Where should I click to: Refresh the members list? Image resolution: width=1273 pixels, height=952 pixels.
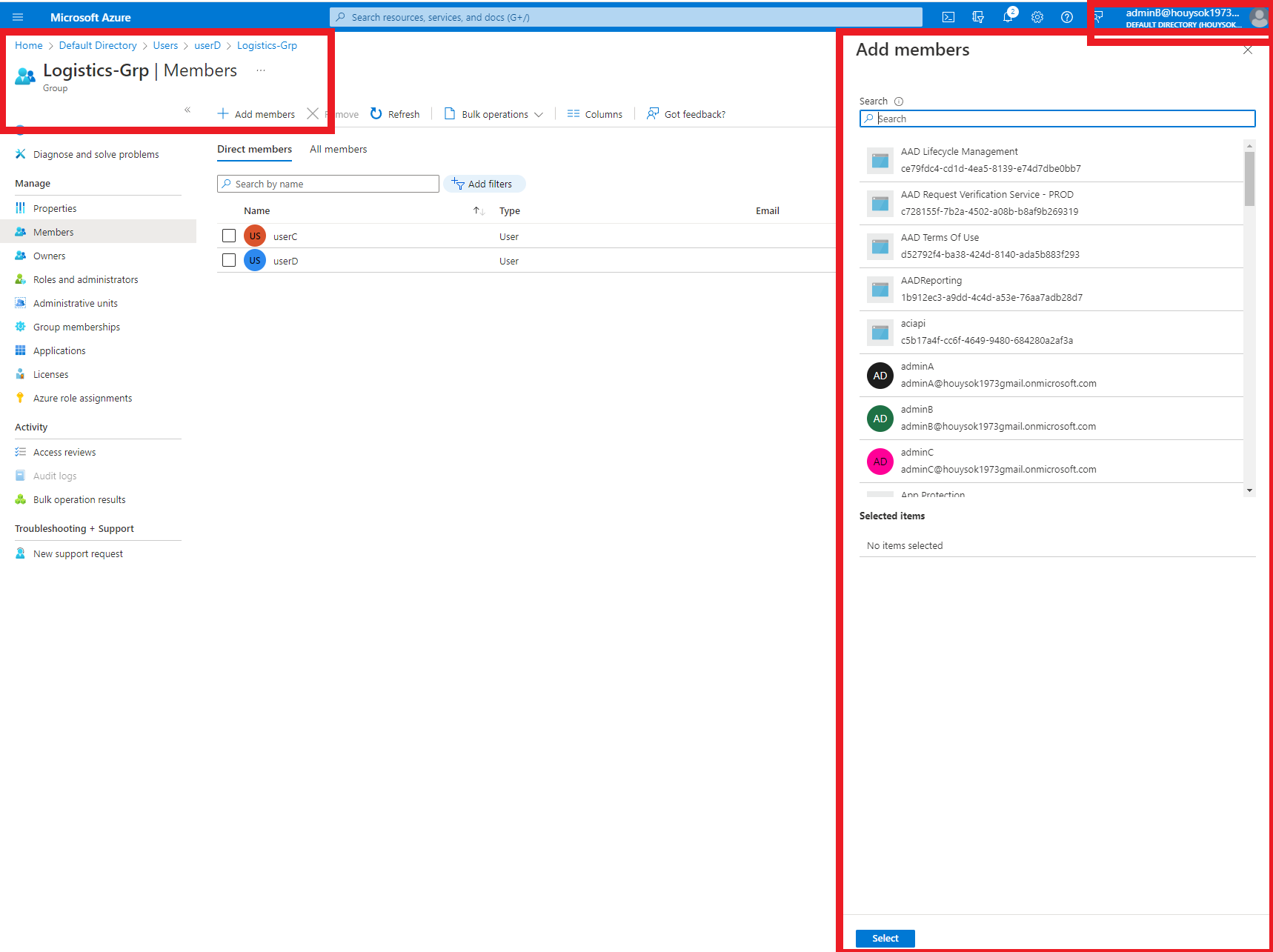point(395,113)
